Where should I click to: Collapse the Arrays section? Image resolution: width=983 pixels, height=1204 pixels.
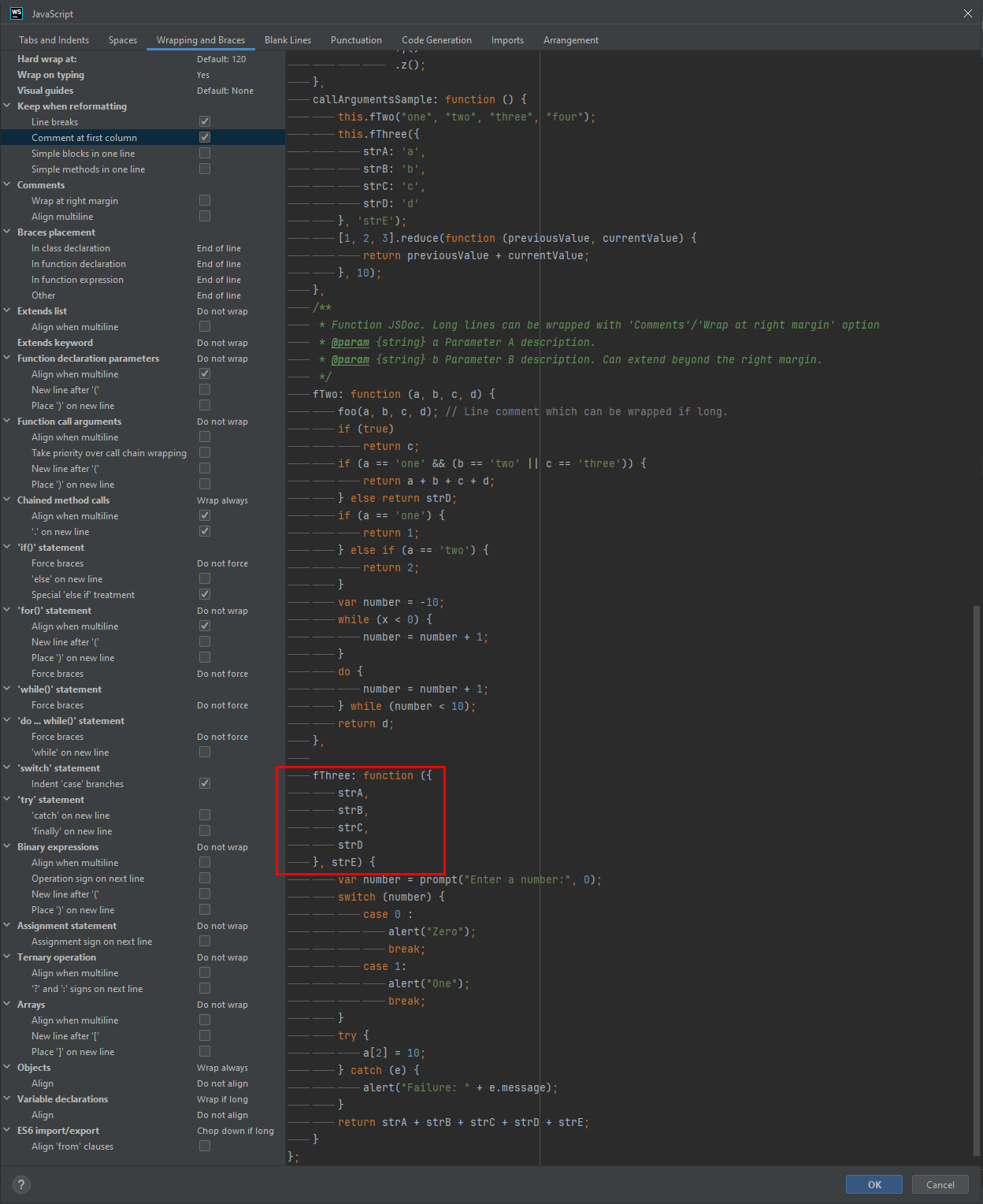pyautogui.click(x=8, y=1004)
